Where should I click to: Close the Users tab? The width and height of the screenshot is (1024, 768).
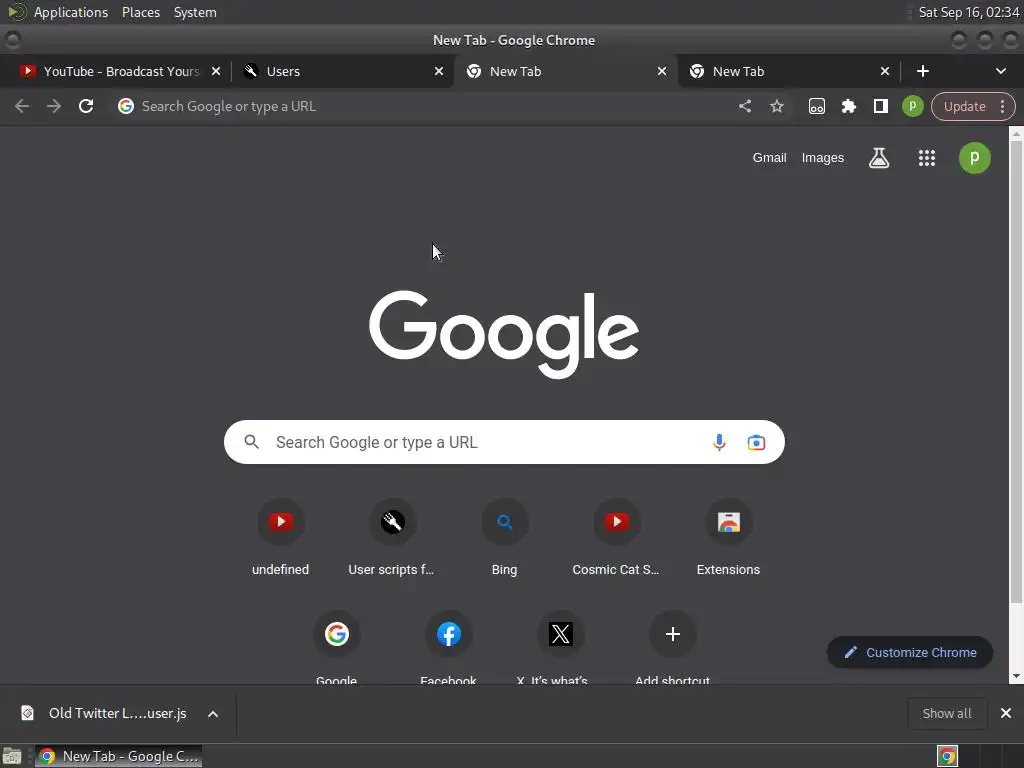(x=439, y=71)
